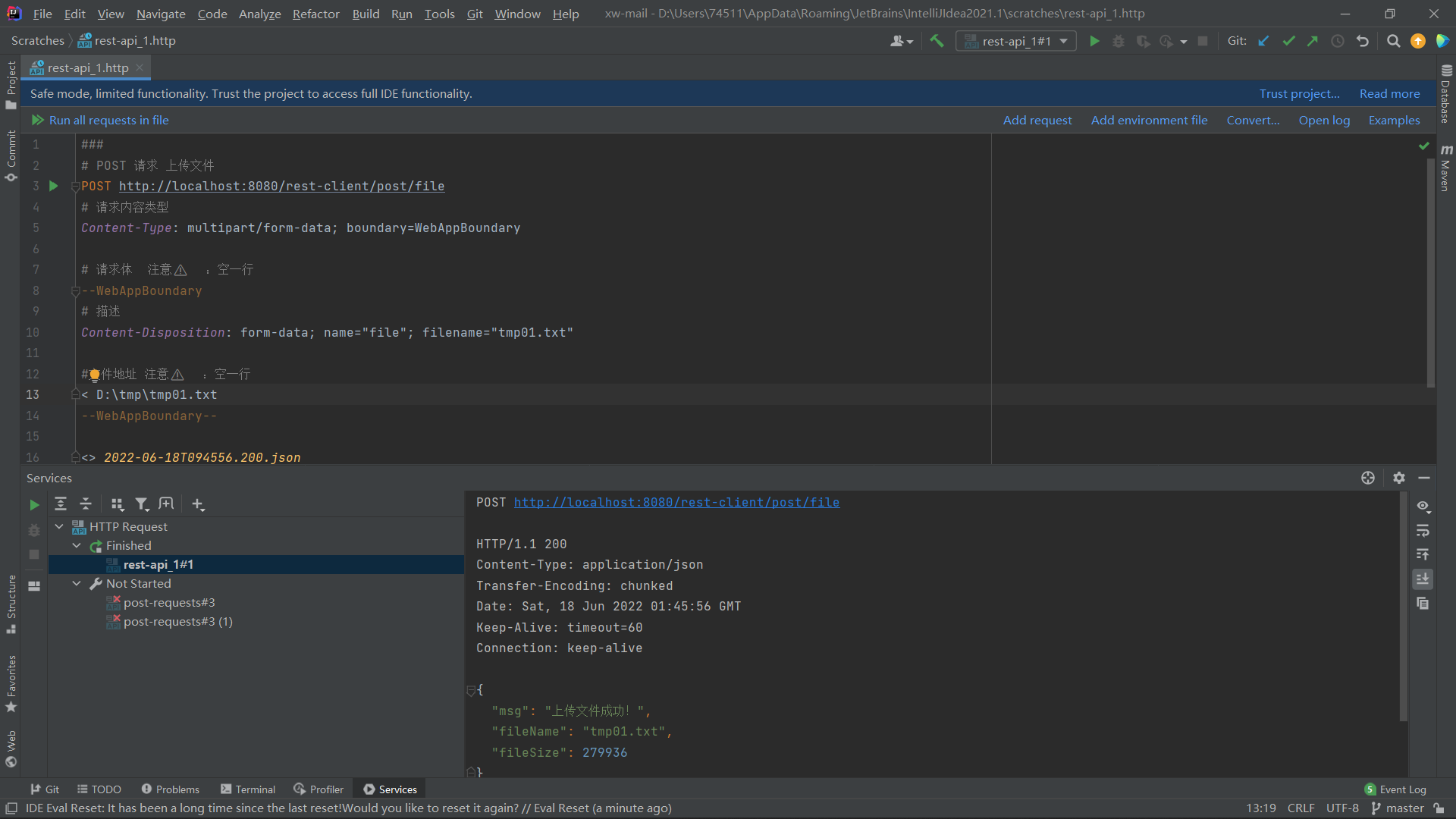This screenshot has height=819, width=1456.
Task: Click the Open log button
Action: [1324, 120]
